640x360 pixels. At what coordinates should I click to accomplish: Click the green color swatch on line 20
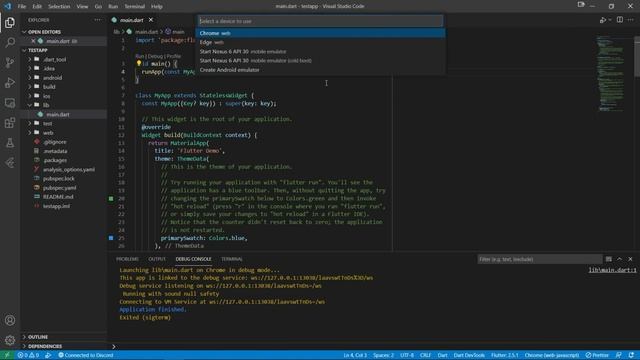111,198
